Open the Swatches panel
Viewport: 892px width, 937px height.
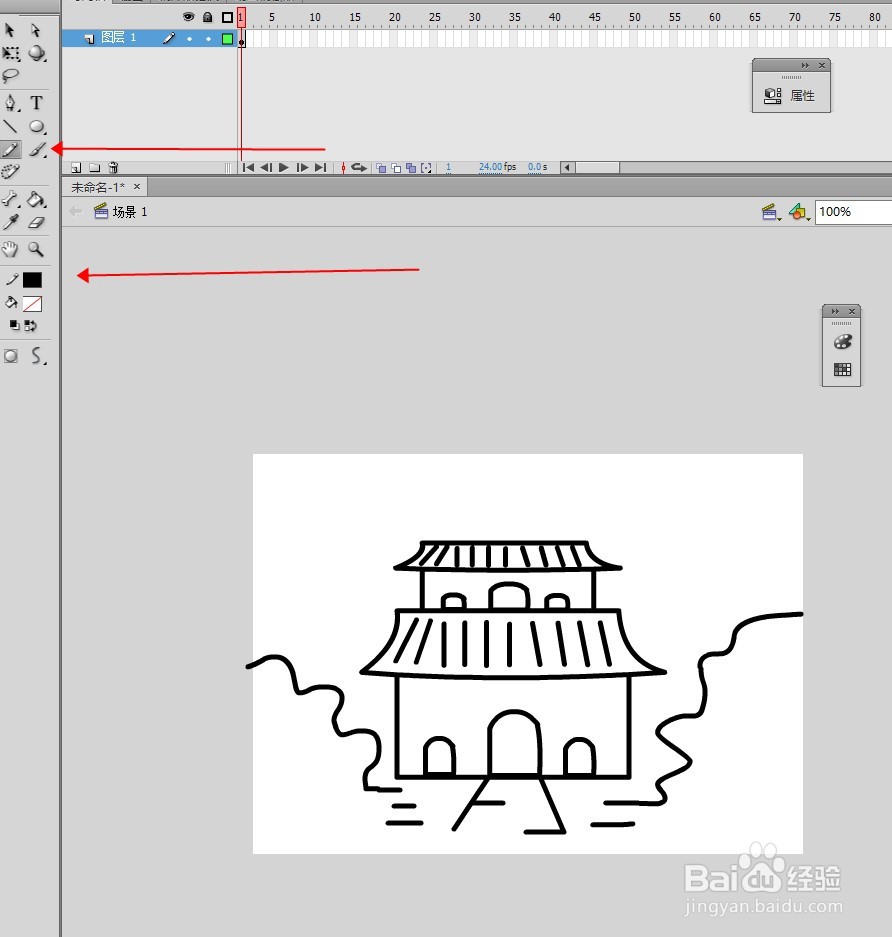tap(841, 370)
